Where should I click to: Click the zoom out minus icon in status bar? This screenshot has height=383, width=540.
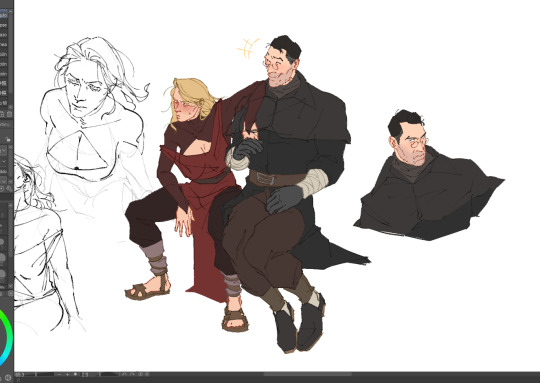(59, 374)
